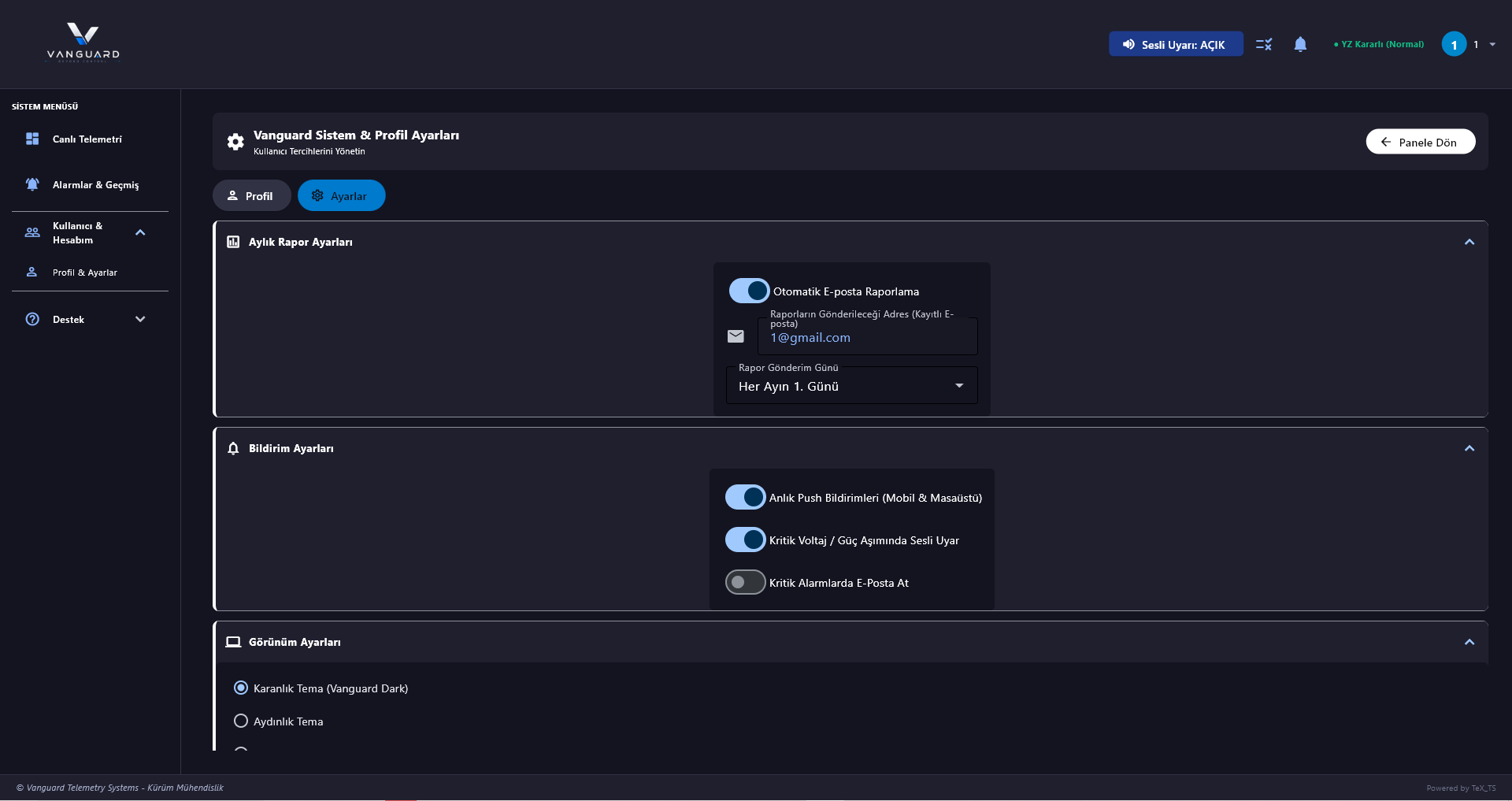The height and width of the screenshot is (801, 1512).
Task: Click the report email address field
Action: (867, 336)
